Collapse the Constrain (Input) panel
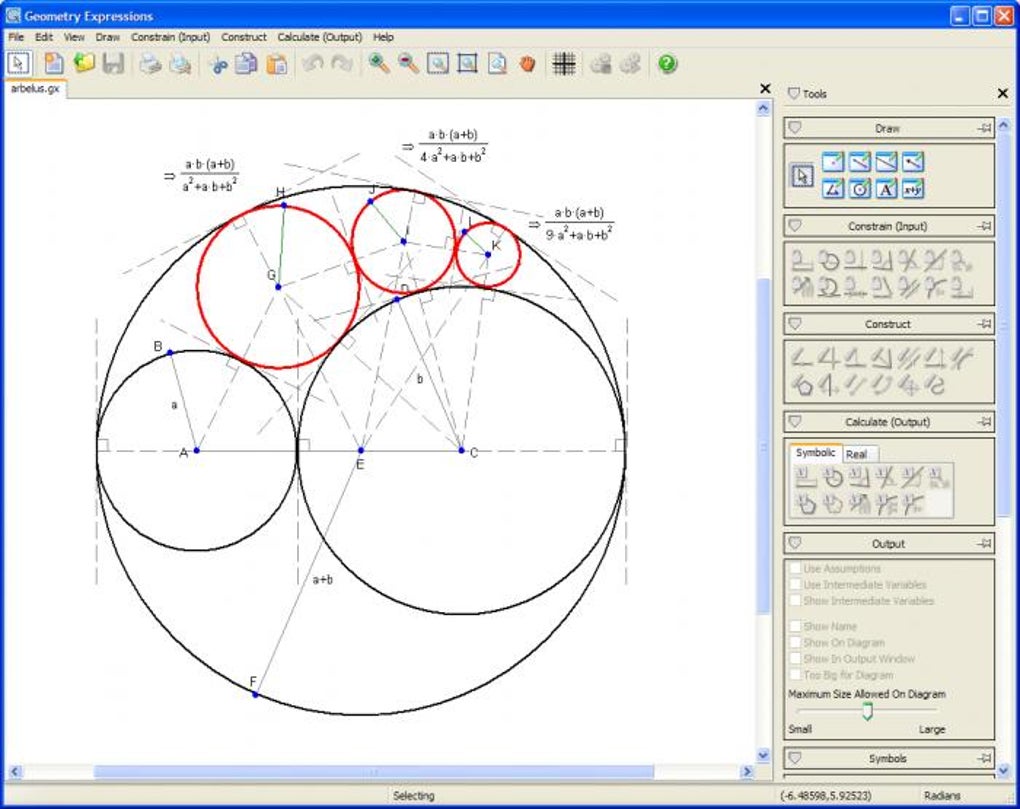Image resolution: width=1020 pixels, height=809 pixels. click(795, 226)
